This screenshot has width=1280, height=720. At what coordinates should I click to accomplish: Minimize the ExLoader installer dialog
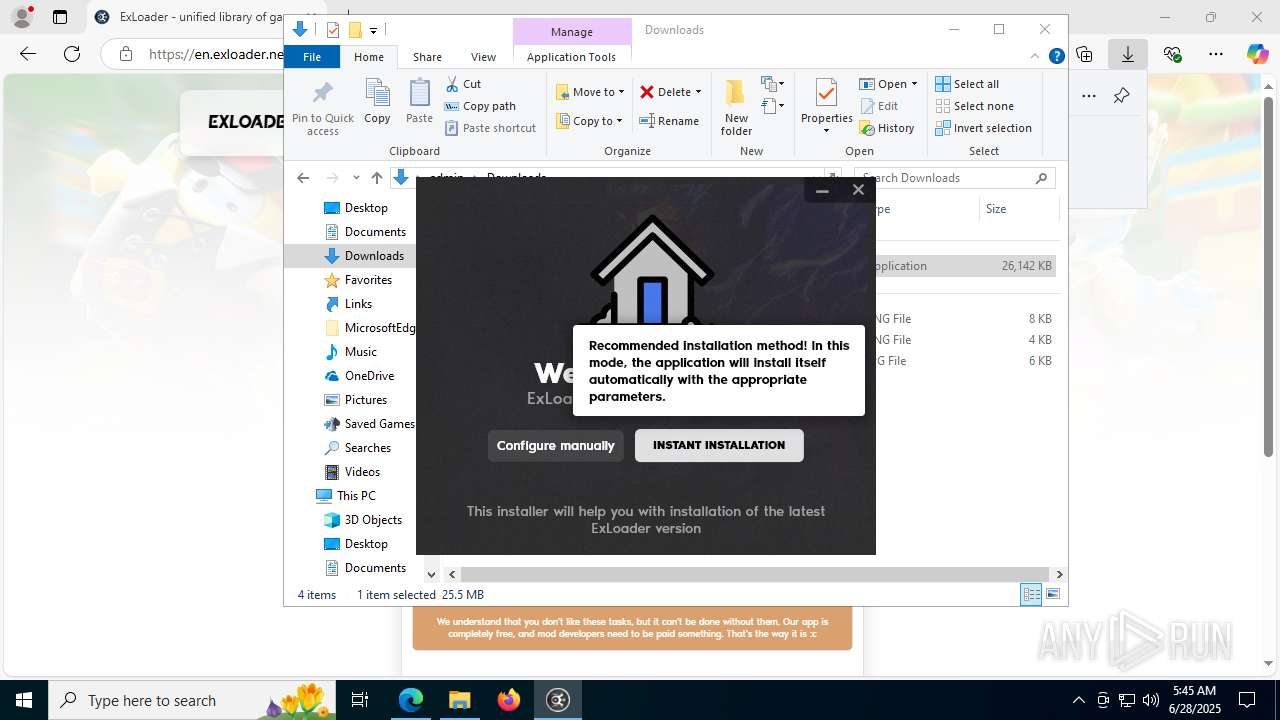(822, 190)
